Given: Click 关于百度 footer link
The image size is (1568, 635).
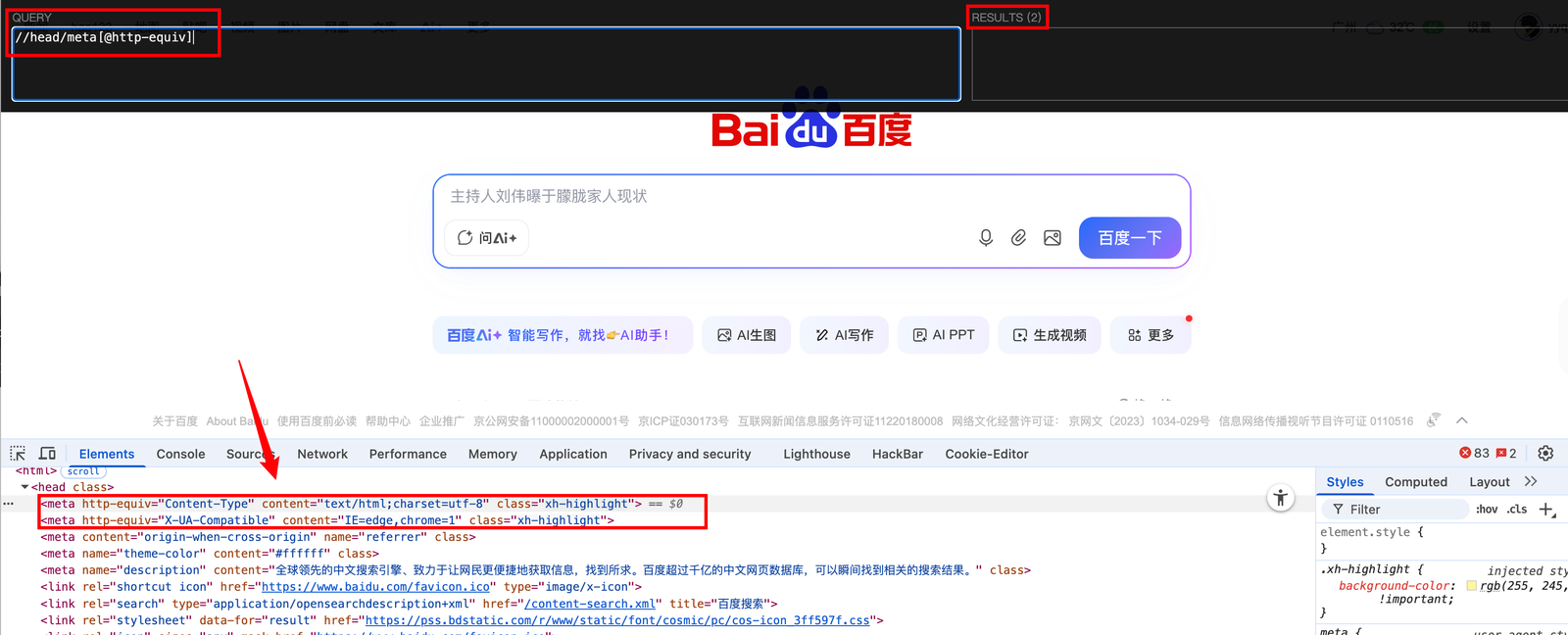Looking at the screenshot, I should [174, 421].
